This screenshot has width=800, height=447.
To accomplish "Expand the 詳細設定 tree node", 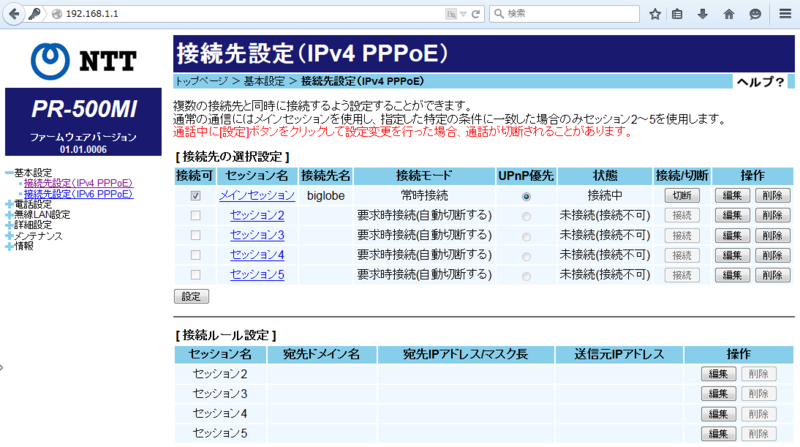I will point(9,225).
